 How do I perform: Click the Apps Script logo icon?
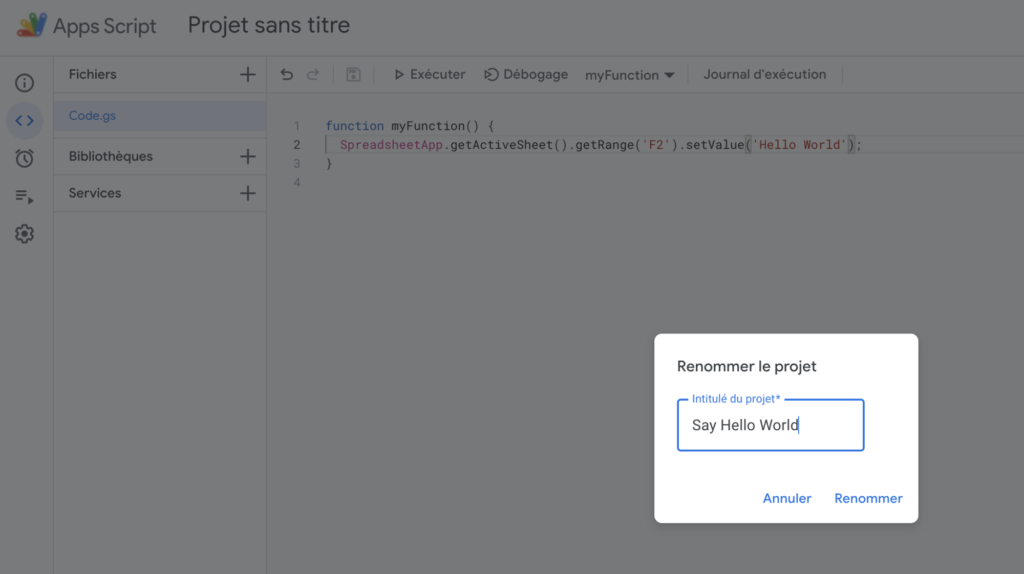(32, 26)
